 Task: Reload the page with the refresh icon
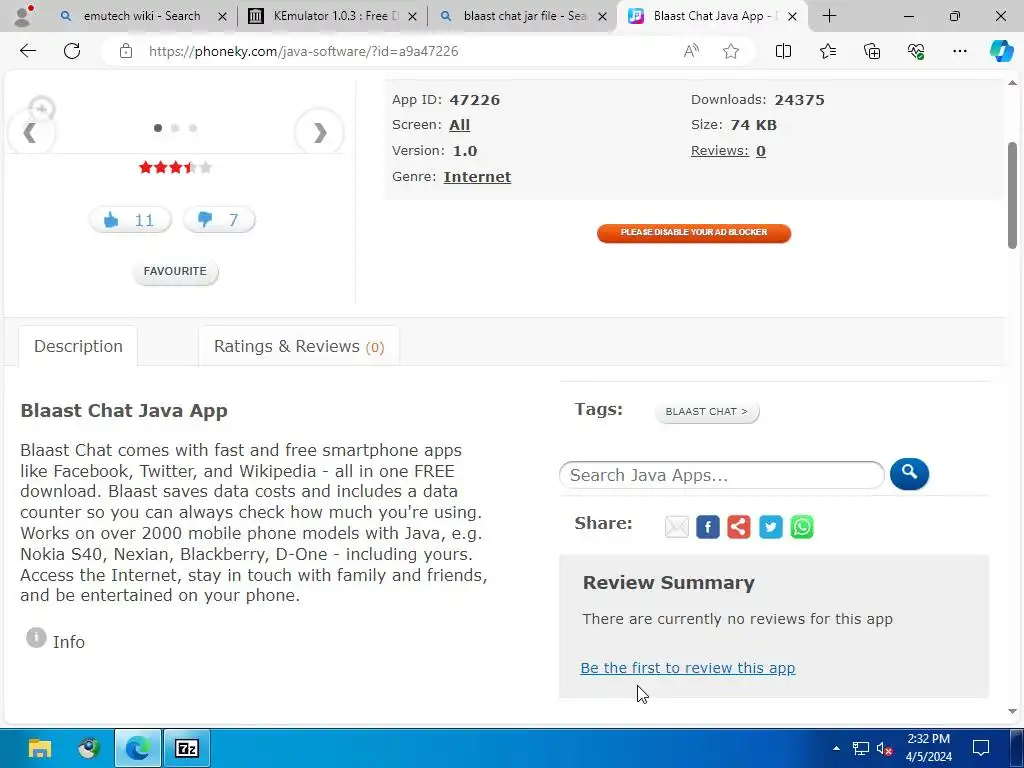tap(72, 51)
